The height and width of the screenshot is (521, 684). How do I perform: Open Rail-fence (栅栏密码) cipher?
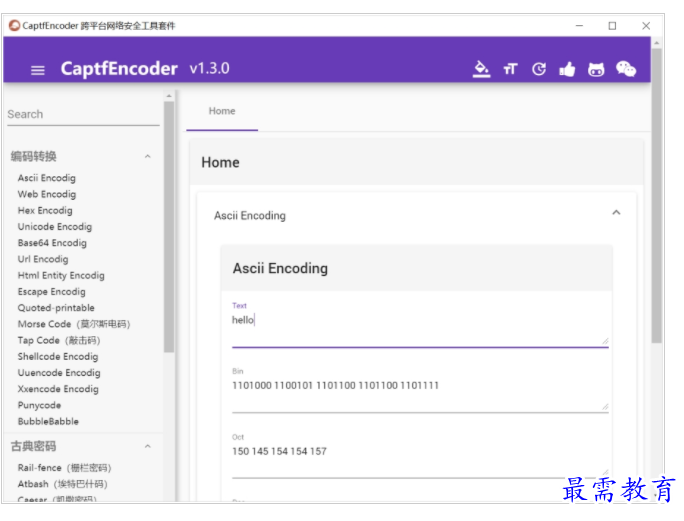(64, 468)
